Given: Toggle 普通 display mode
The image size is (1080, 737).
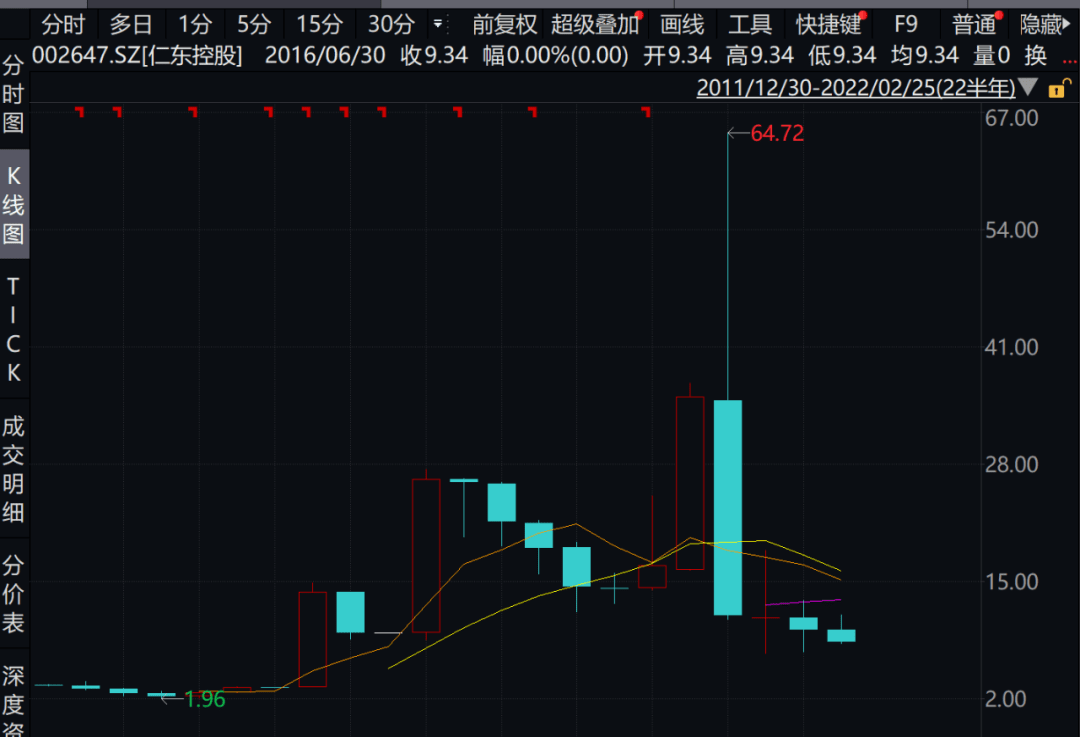Looking at the screenshot, I should [973, 25].
